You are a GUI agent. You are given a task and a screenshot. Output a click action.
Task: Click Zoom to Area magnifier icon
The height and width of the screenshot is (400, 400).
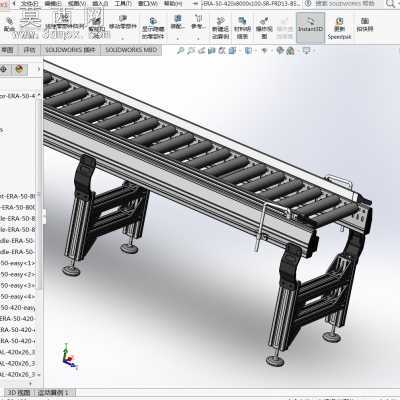pyautogui.click(x=191, y=51)
